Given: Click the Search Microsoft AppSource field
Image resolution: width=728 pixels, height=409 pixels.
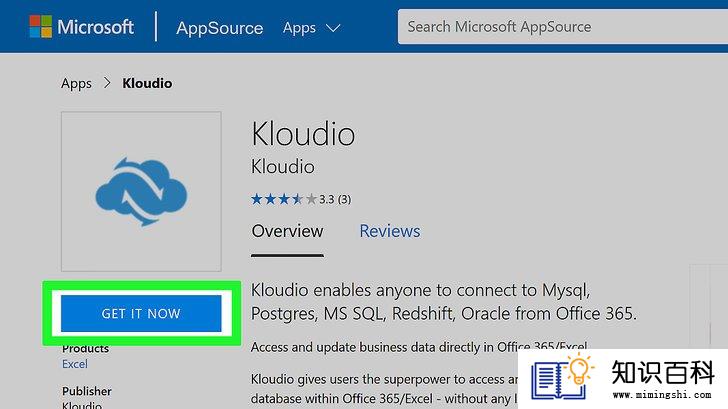Looking at the screenshot, I should point(563,26).
